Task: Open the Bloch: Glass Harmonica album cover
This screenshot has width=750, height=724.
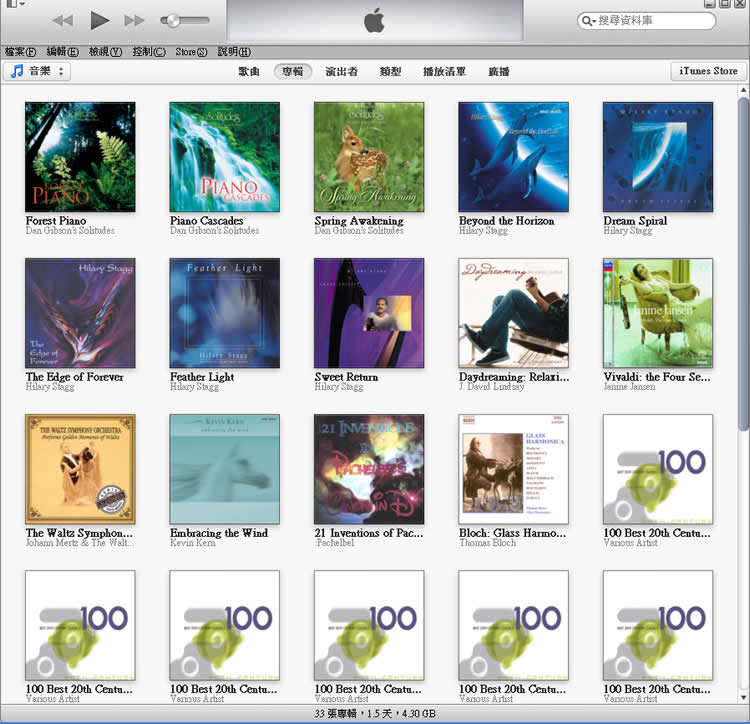Action: [514, 469]
